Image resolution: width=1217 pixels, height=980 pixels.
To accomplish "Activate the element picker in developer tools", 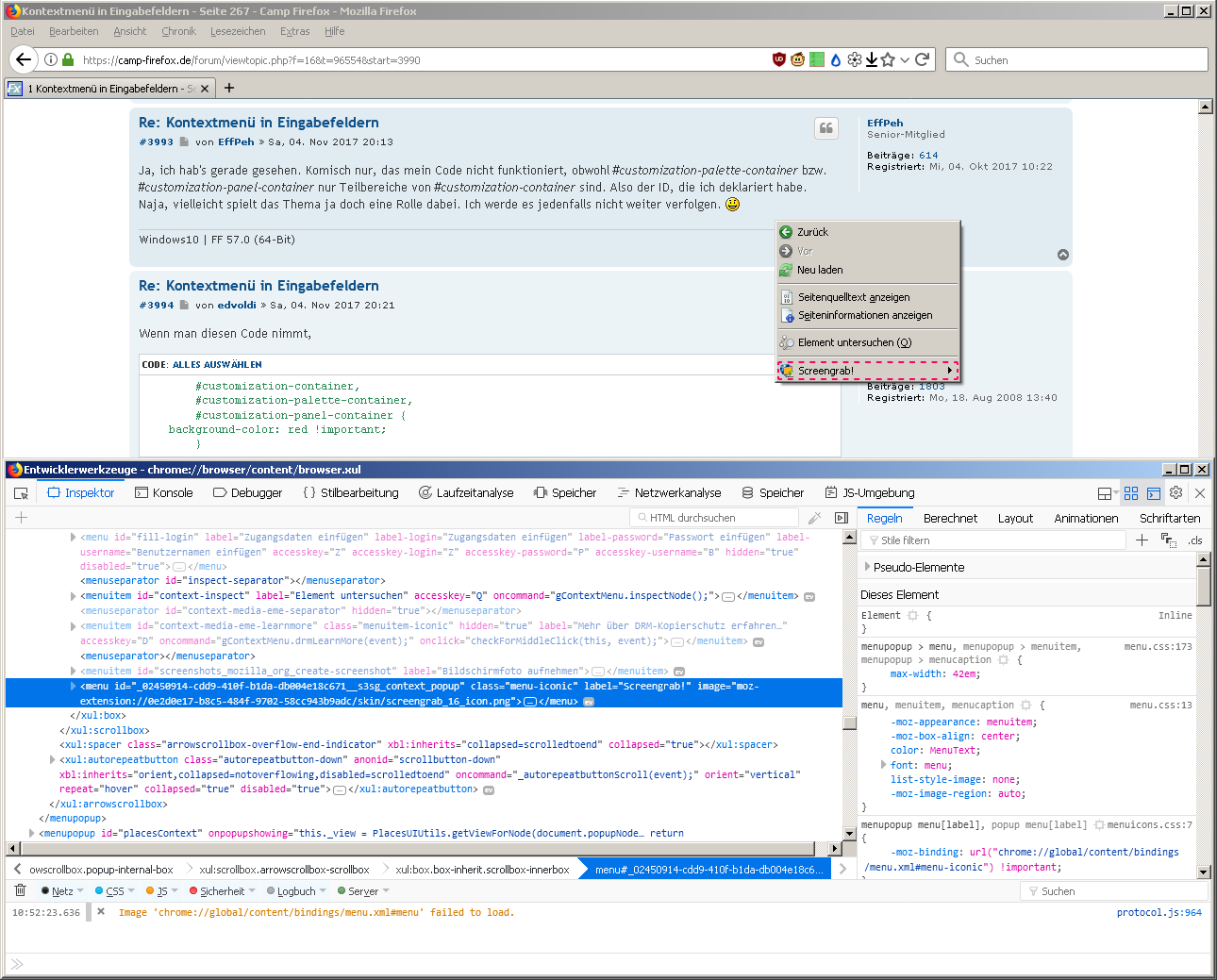I will click(x=21, y=493).
